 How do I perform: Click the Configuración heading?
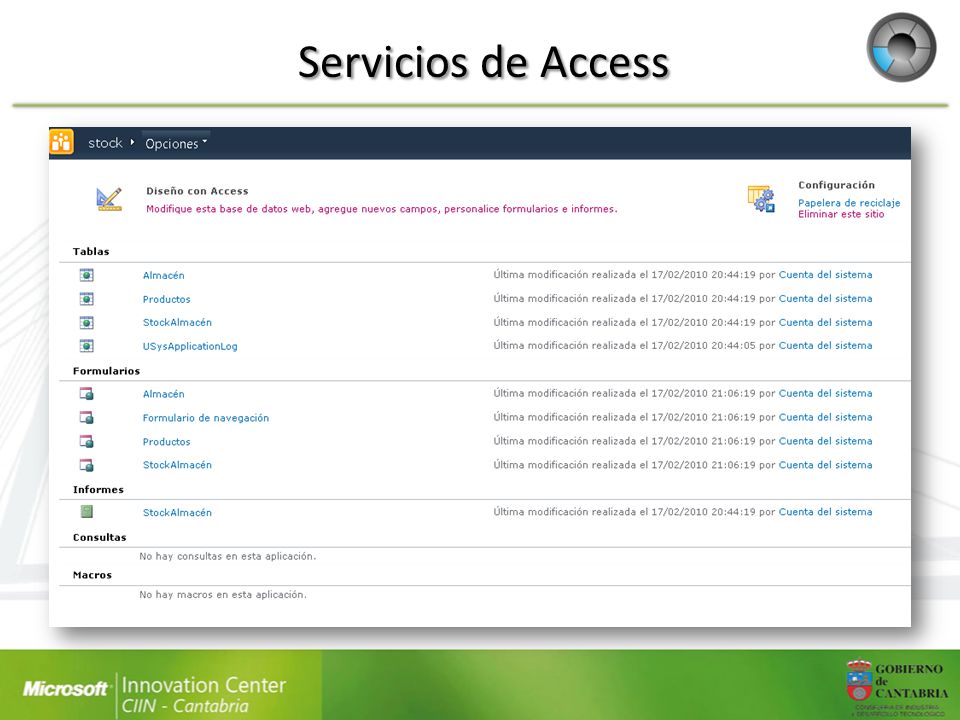pyautogui.click(x=836, y=185)
